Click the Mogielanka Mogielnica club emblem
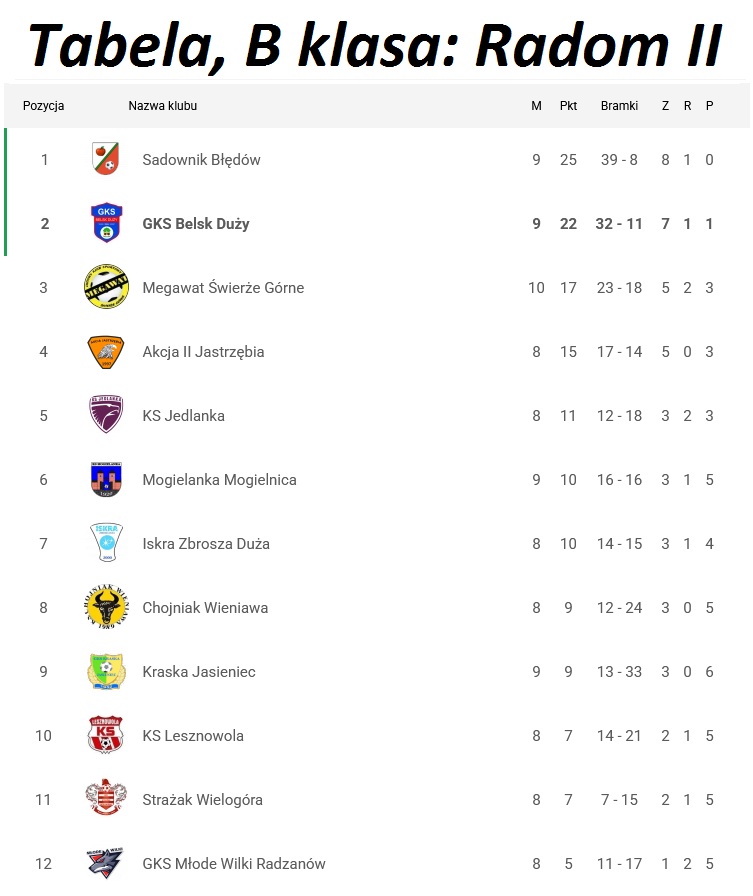This screenshot has width=753, height=896. [x=105, y=479]
